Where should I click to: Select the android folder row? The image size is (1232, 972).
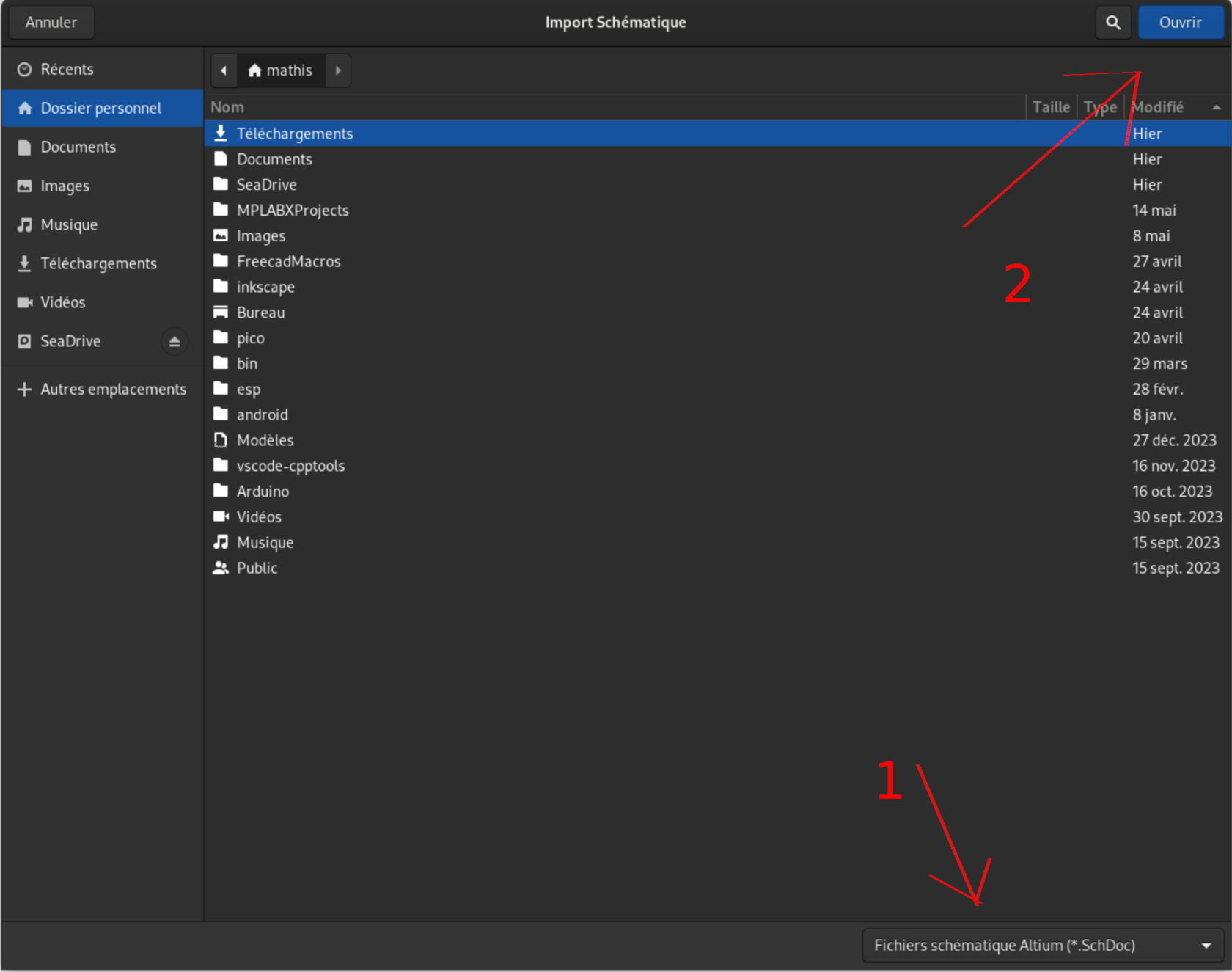(x=717, y=414)
